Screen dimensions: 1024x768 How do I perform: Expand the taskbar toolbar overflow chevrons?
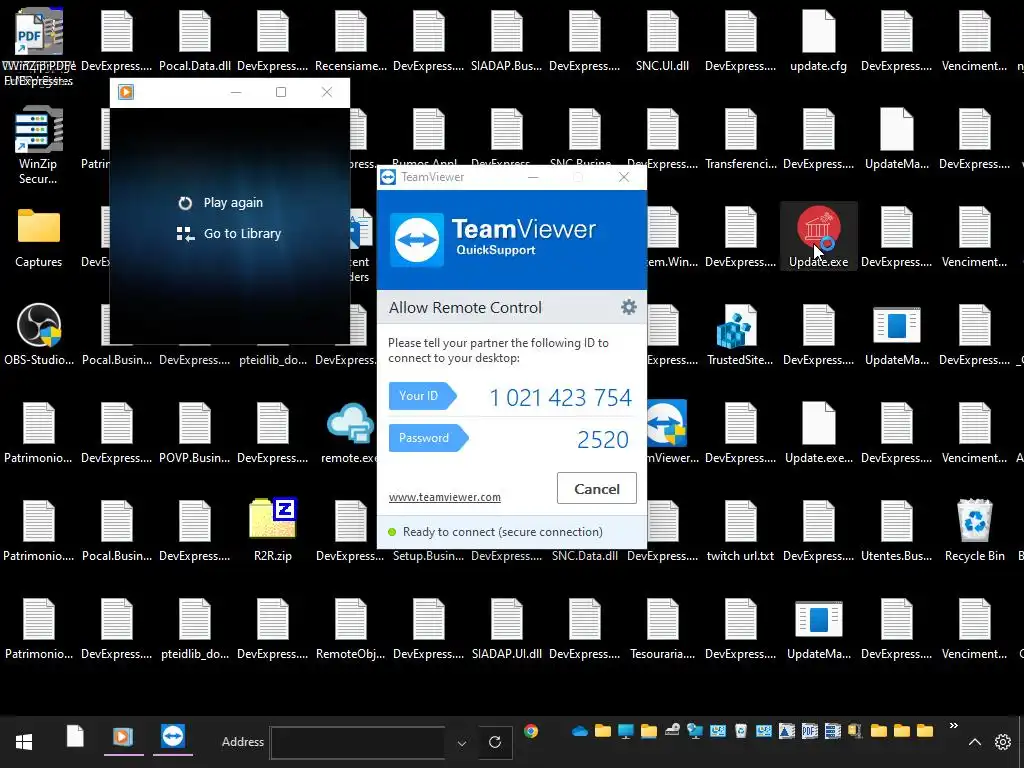click(x=953, y=726)
